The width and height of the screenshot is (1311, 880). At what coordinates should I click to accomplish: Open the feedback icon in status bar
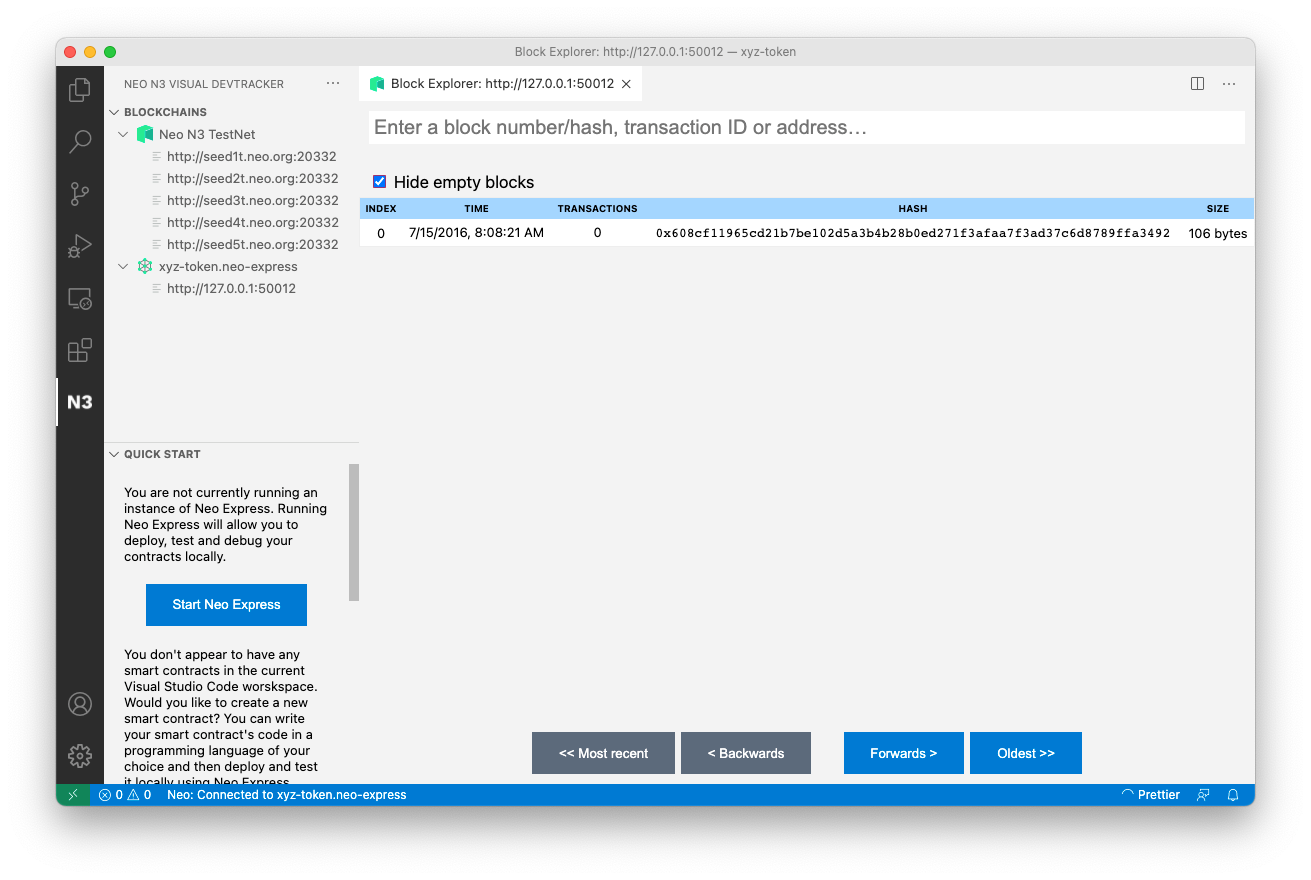pyautogui.click(x=1204, y=795)
